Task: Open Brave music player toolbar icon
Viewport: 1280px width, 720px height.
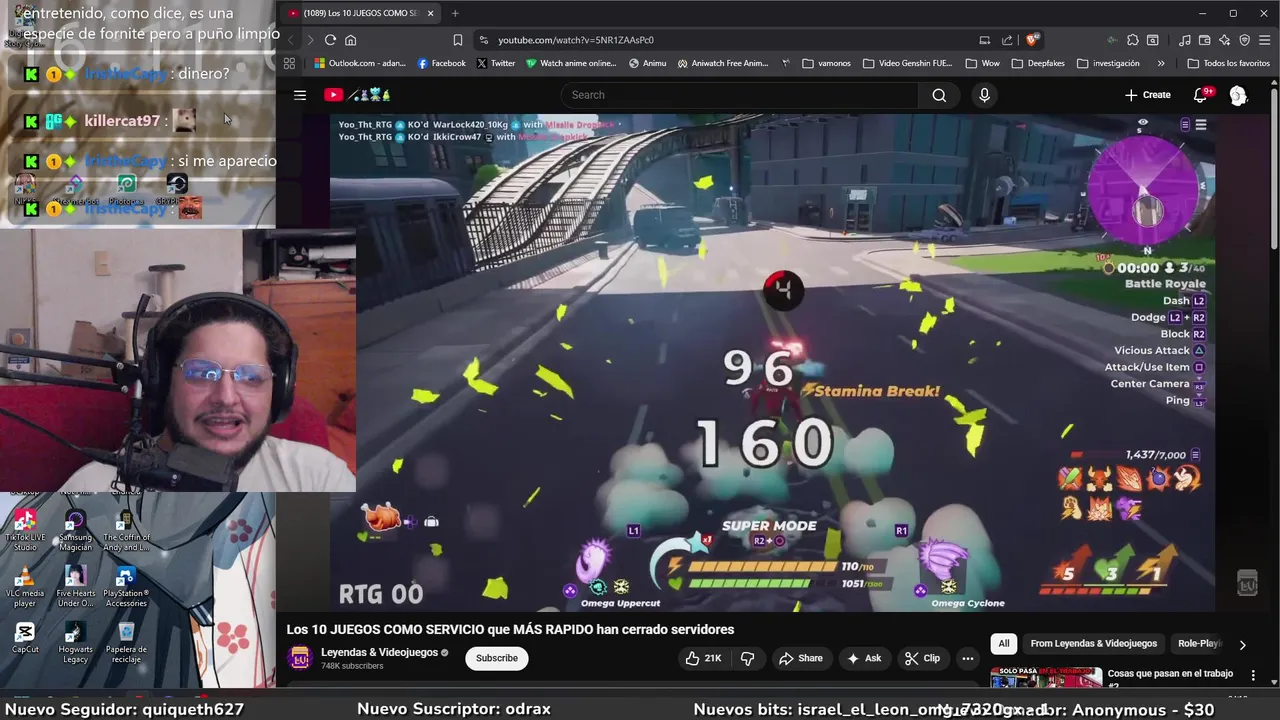Action: [x=1184, y=40]
